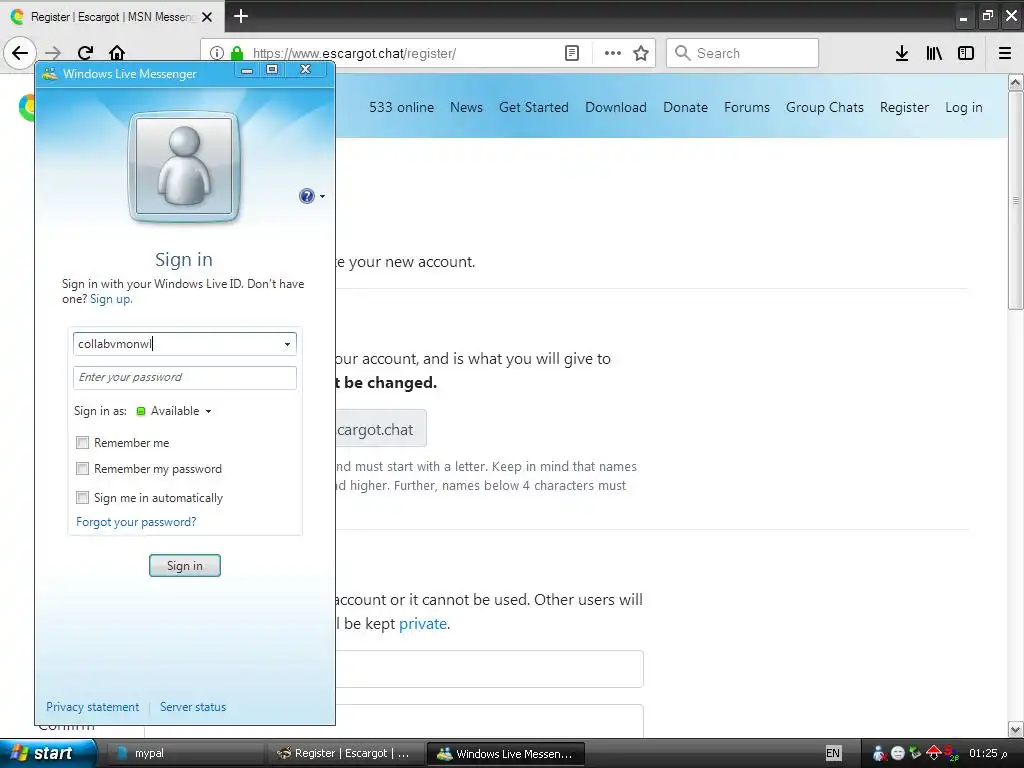Bookmark this page with the star icon
This screenshot has width=1024, height=768.
[x=641, y=53]
